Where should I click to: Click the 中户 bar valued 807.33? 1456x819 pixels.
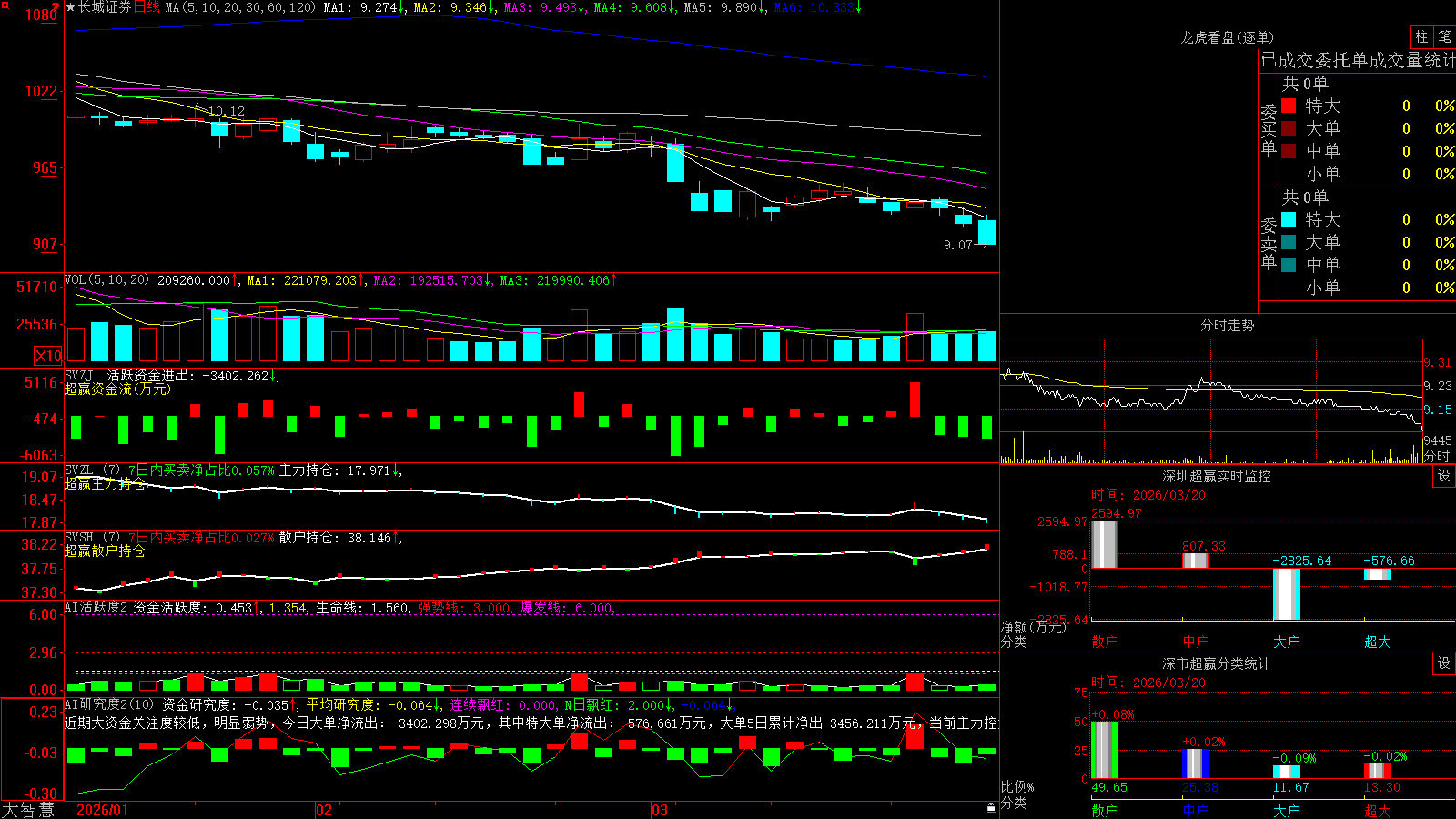click(1196, 561)
